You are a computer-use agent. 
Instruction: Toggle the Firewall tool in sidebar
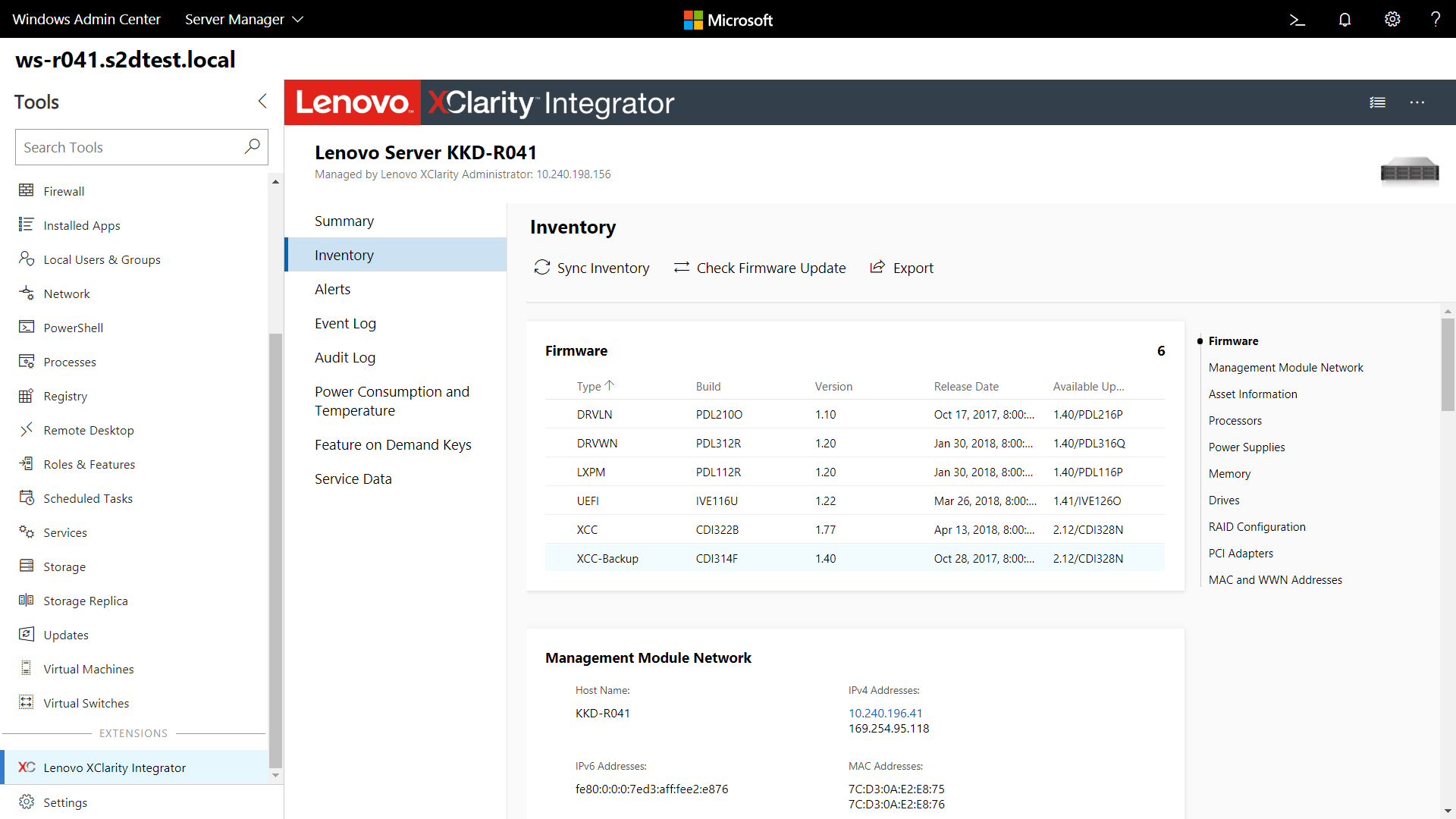click(63, 191)
